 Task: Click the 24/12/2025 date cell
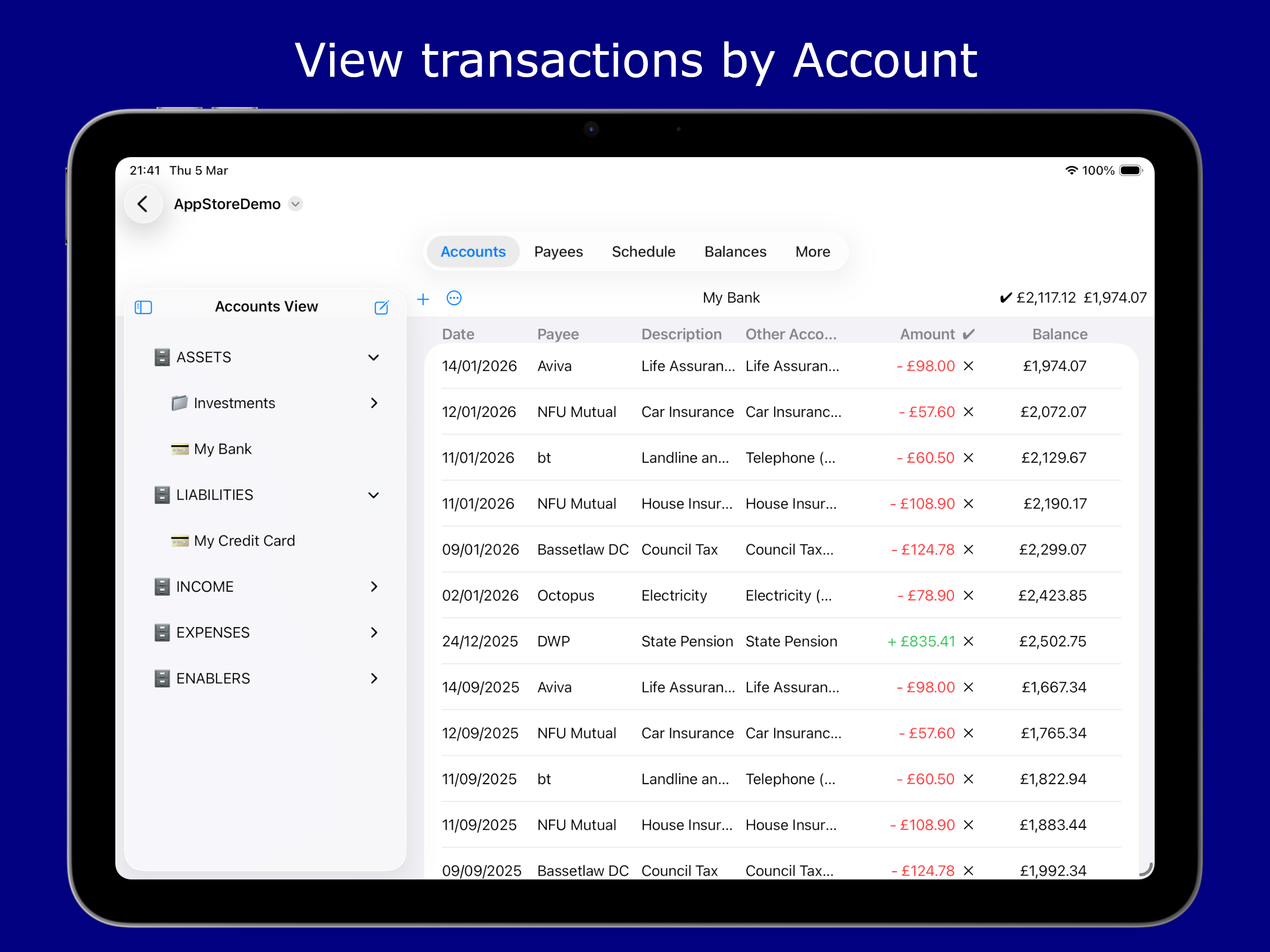point(480,641)
